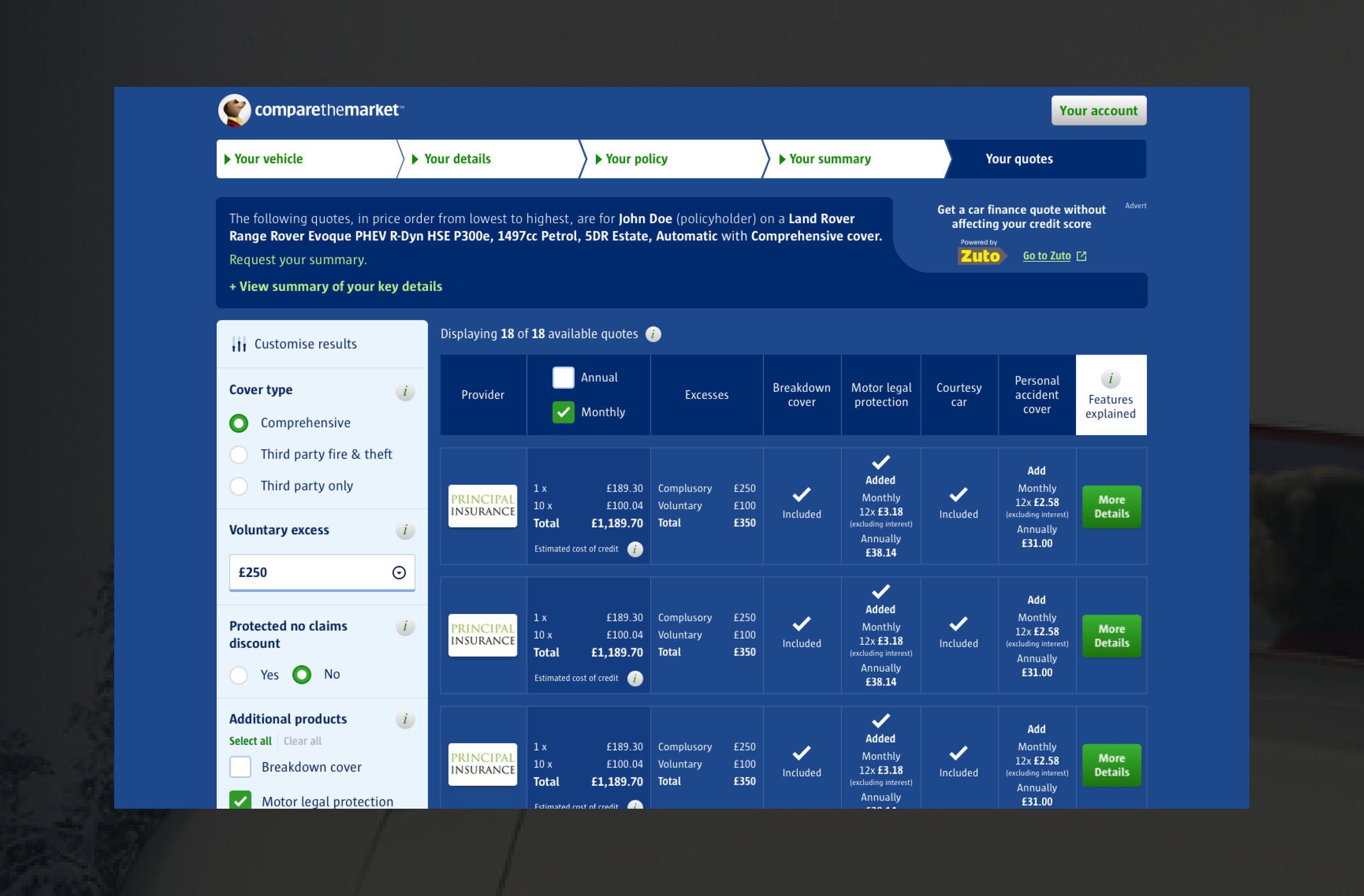Click Protected no claims discount info icon
Screen dimensions: 1364x896
405,626
